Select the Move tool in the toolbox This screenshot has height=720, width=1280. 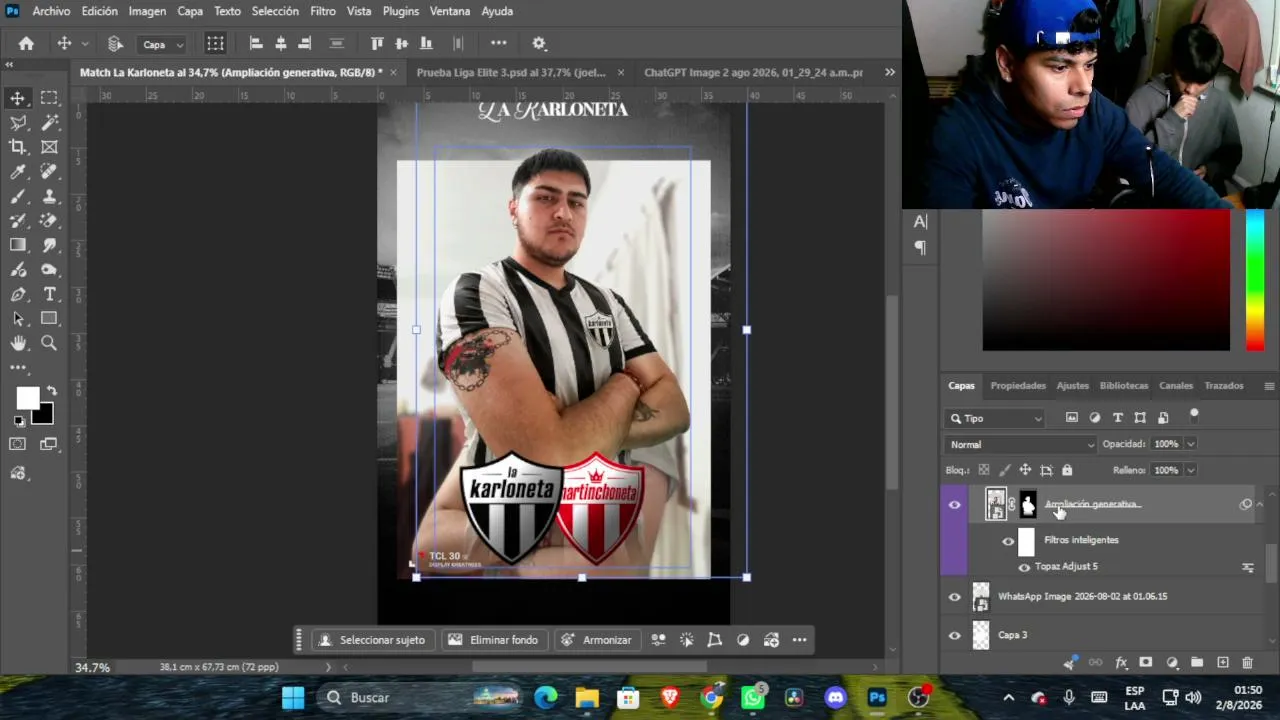click(18, 98)
